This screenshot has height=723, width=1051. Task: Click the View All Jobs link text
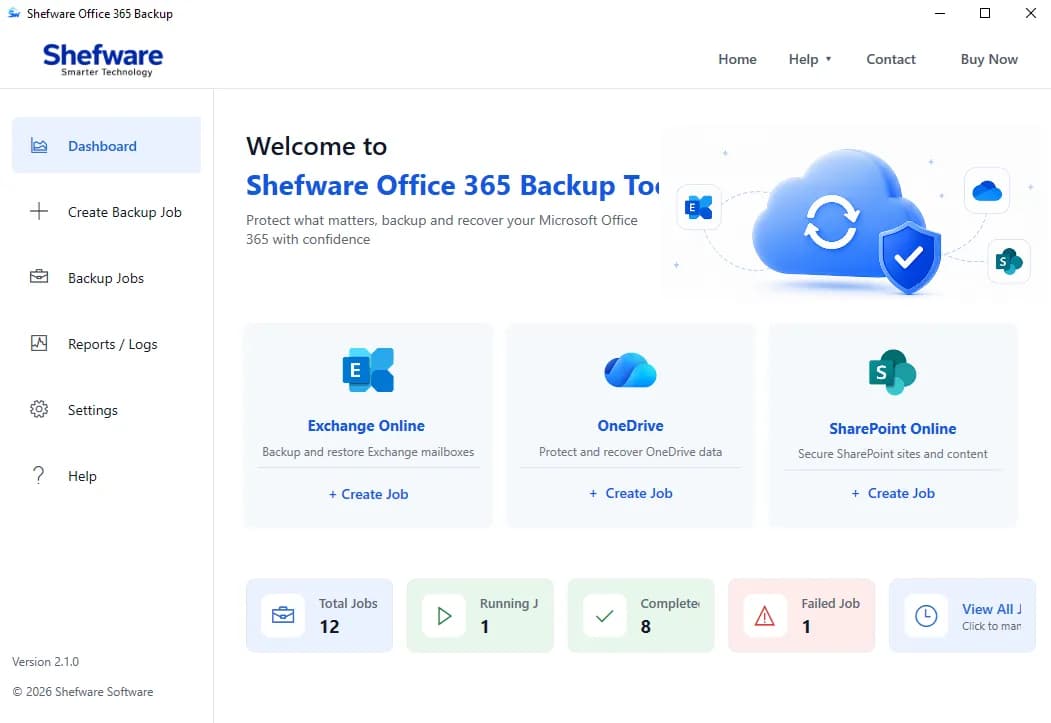991,608
